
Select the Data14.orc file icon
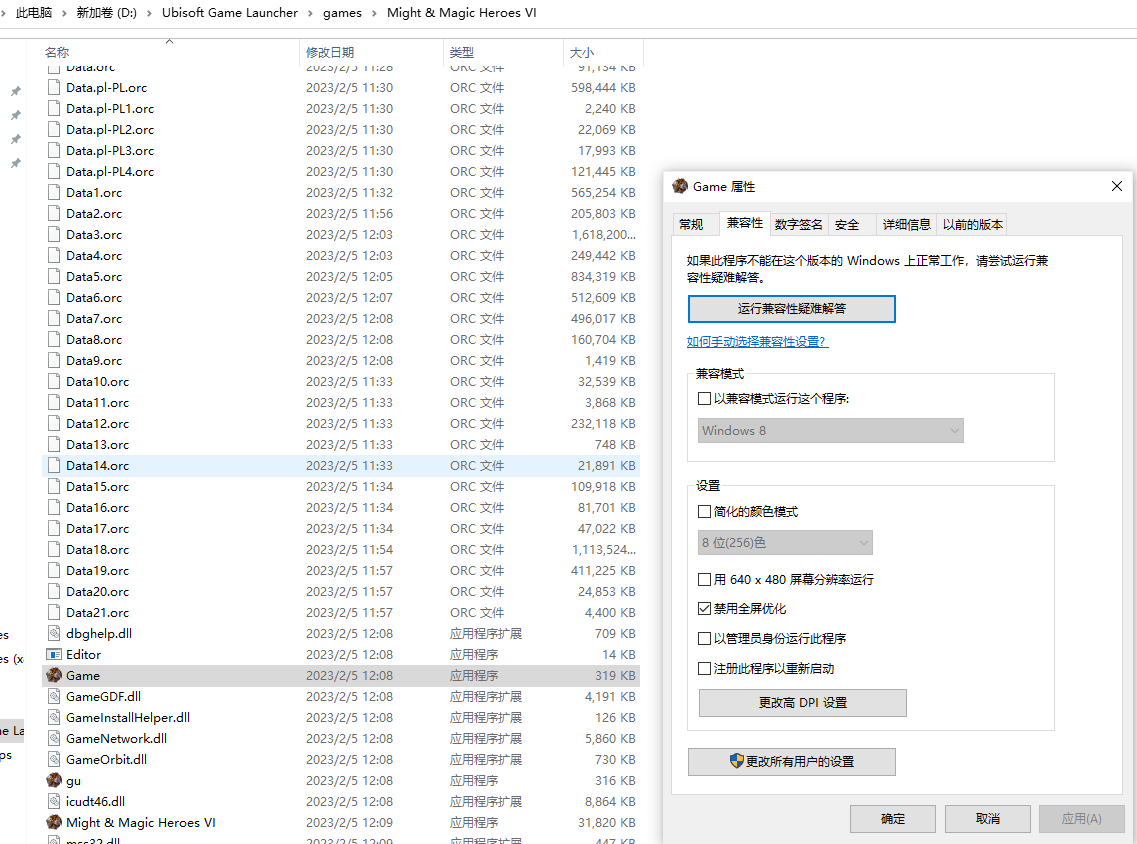[x=55, y=465]
